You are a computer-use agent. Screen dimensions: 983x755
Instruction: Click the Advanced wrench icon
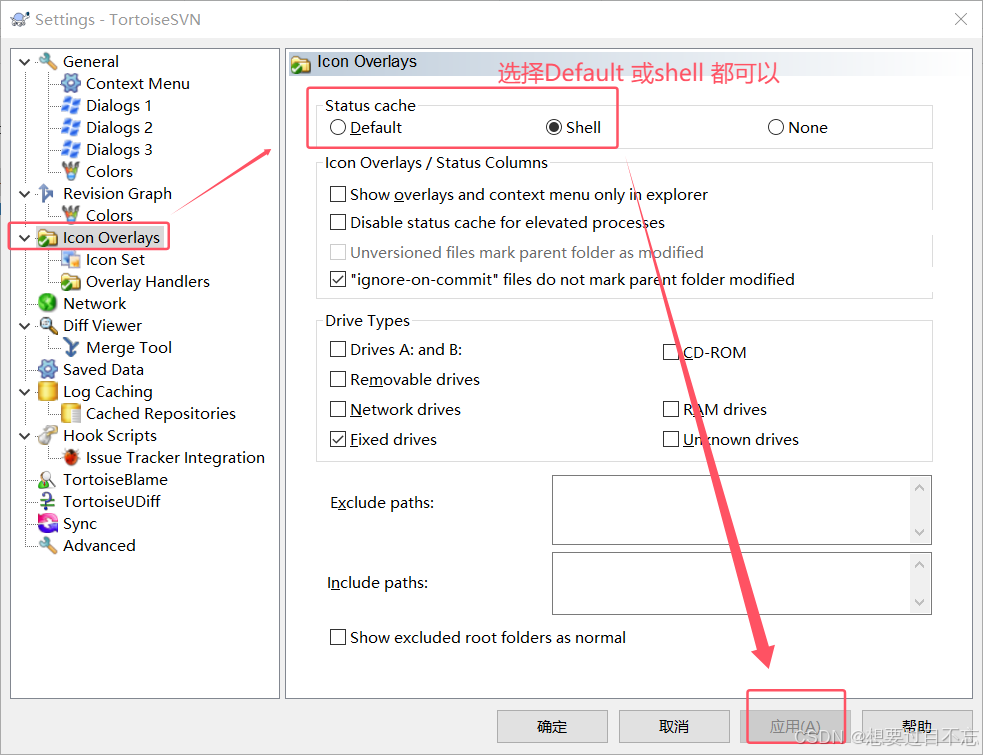(48, 546)
